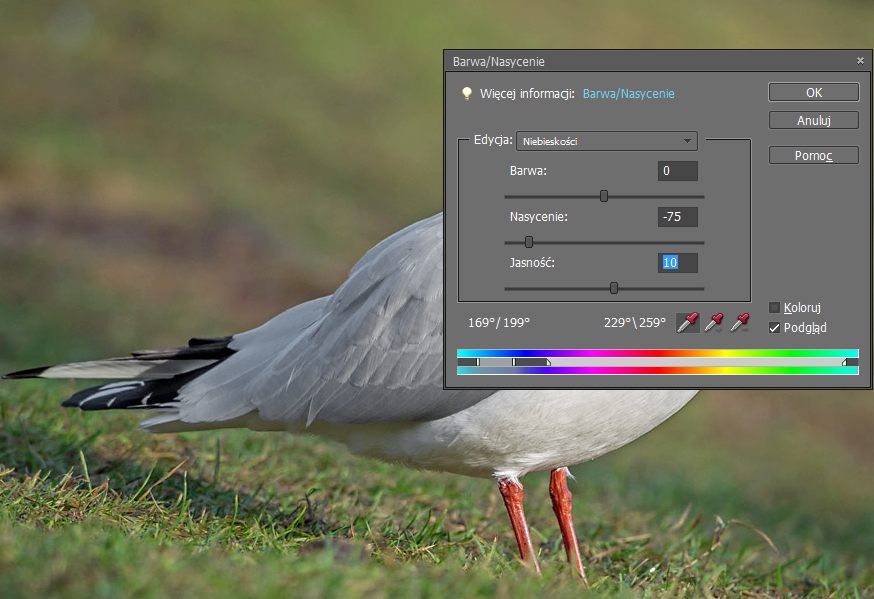
Task: Click the Pomoc button
Action: (x=814, y=155)
